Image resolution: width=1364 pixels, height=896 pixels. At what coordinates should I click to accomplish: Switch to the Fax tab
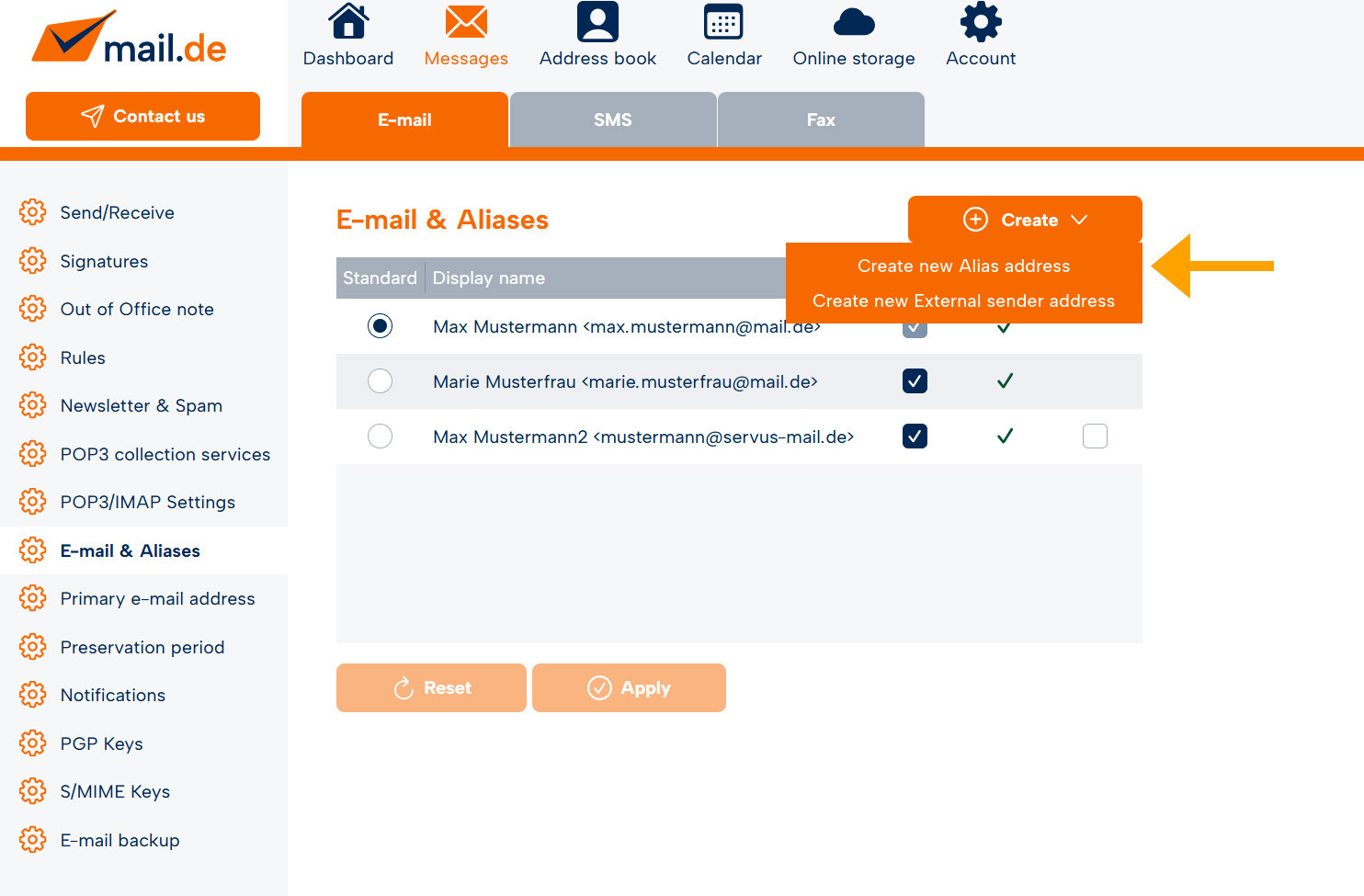coord(821,120)
